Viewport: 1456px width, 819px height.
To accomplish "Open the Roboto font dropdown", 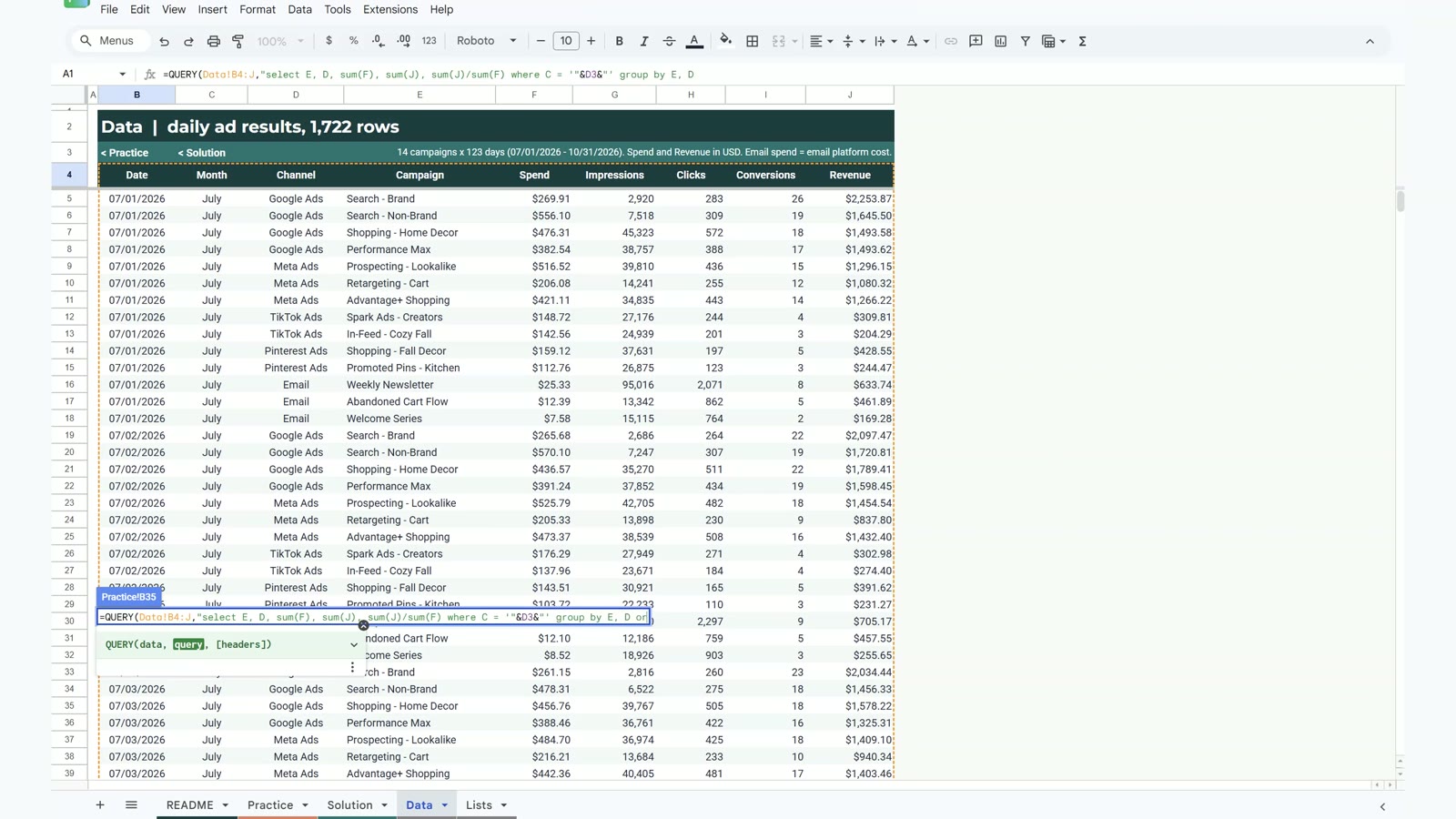I will 486,41.
